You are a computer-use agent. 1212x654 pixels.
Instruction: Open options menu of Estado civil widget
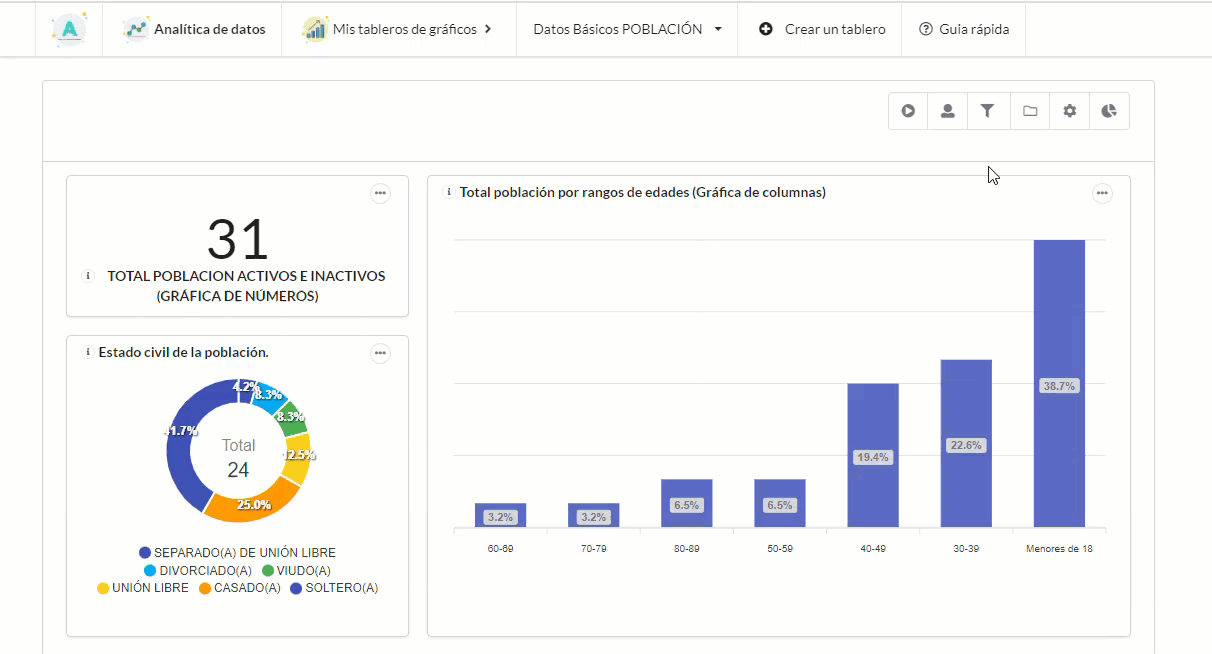point(380,353)
